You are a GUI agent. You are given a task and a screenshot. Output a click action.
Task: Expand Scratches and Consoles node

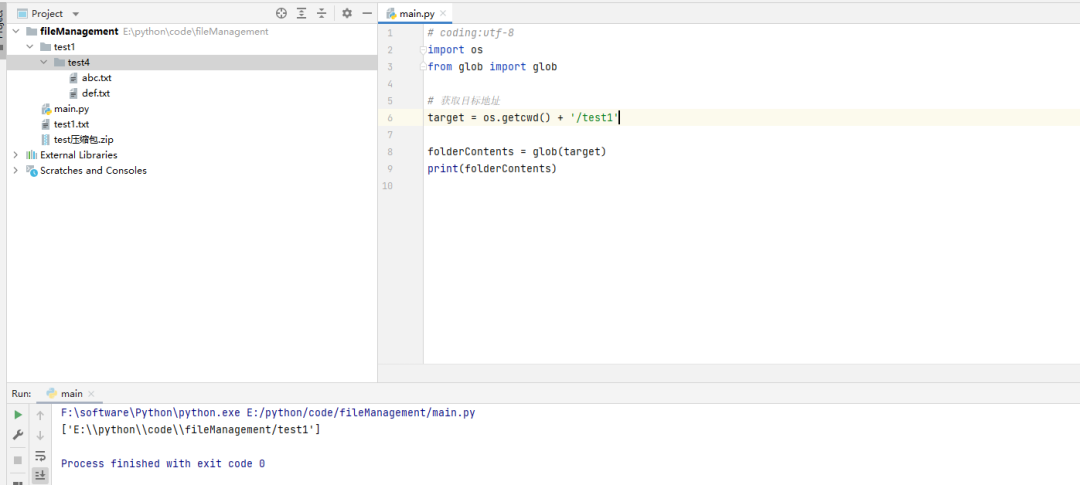point(16,170)
